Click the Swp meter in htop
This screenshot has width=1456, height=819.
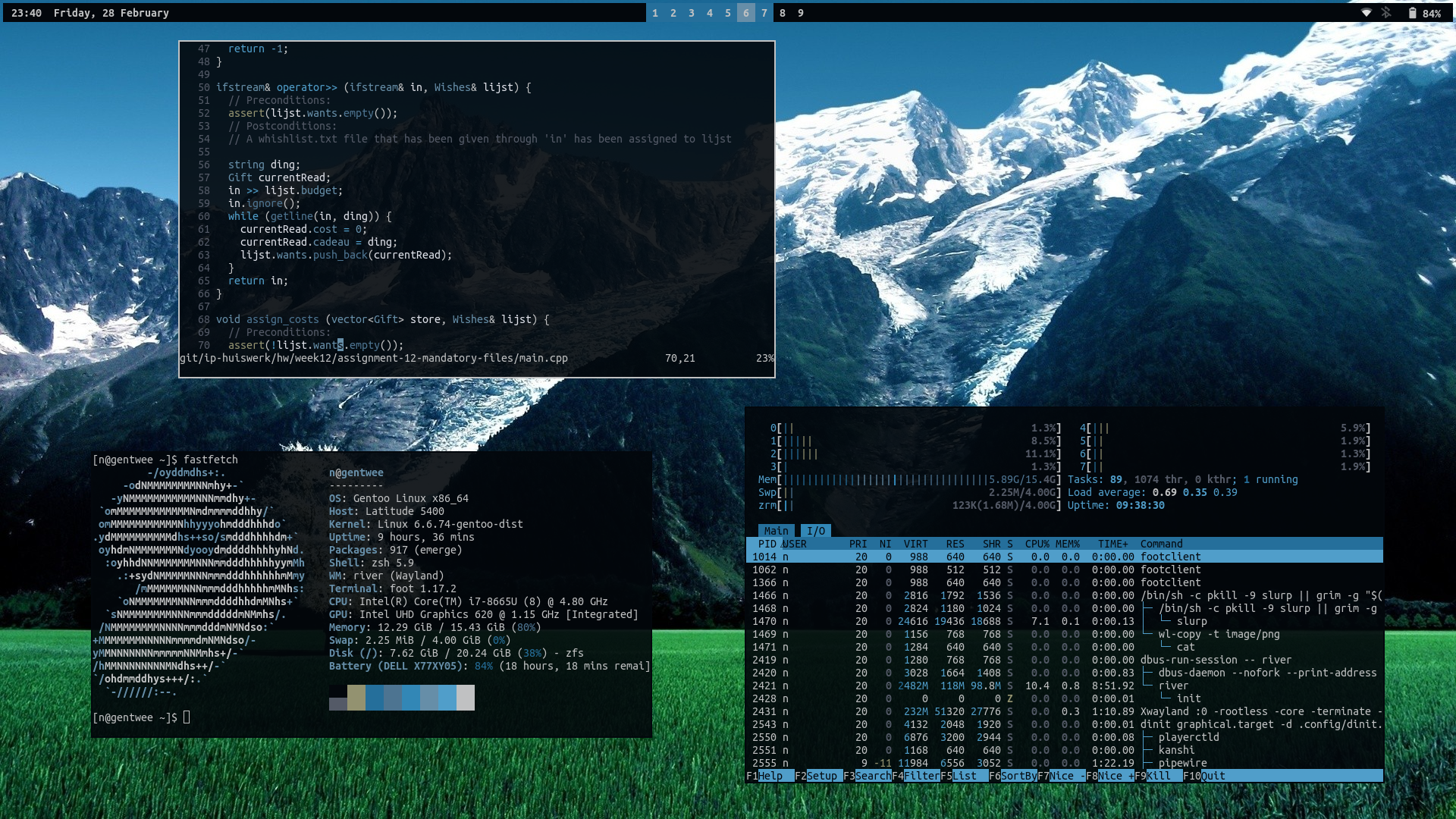pos(910,492)
